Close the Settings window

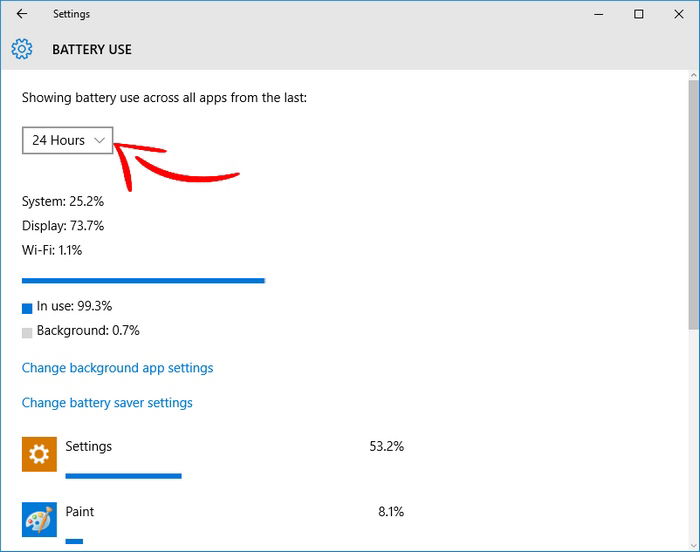(x=679, y=14)
